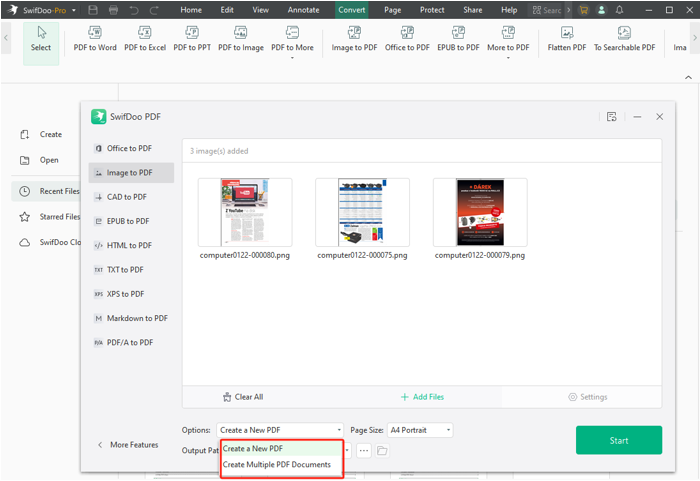Switch to the Home tab
This screenshot has height=481, width=700.
(x=191, y=10)
